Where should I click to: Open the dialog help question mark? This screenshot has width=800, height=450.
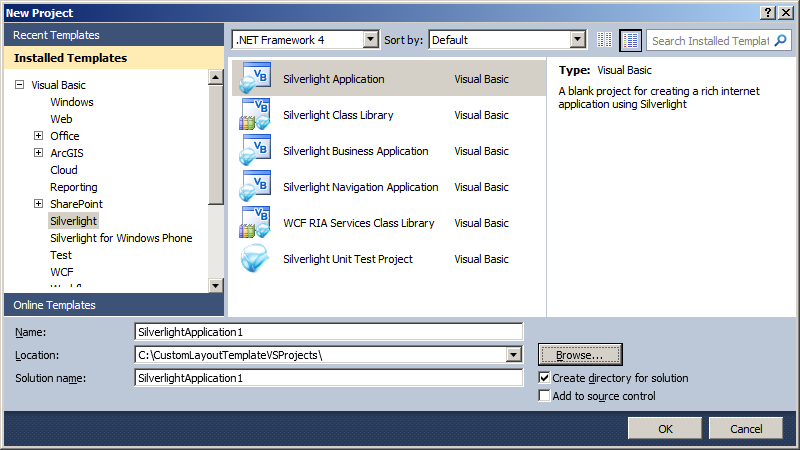(768, 13)
